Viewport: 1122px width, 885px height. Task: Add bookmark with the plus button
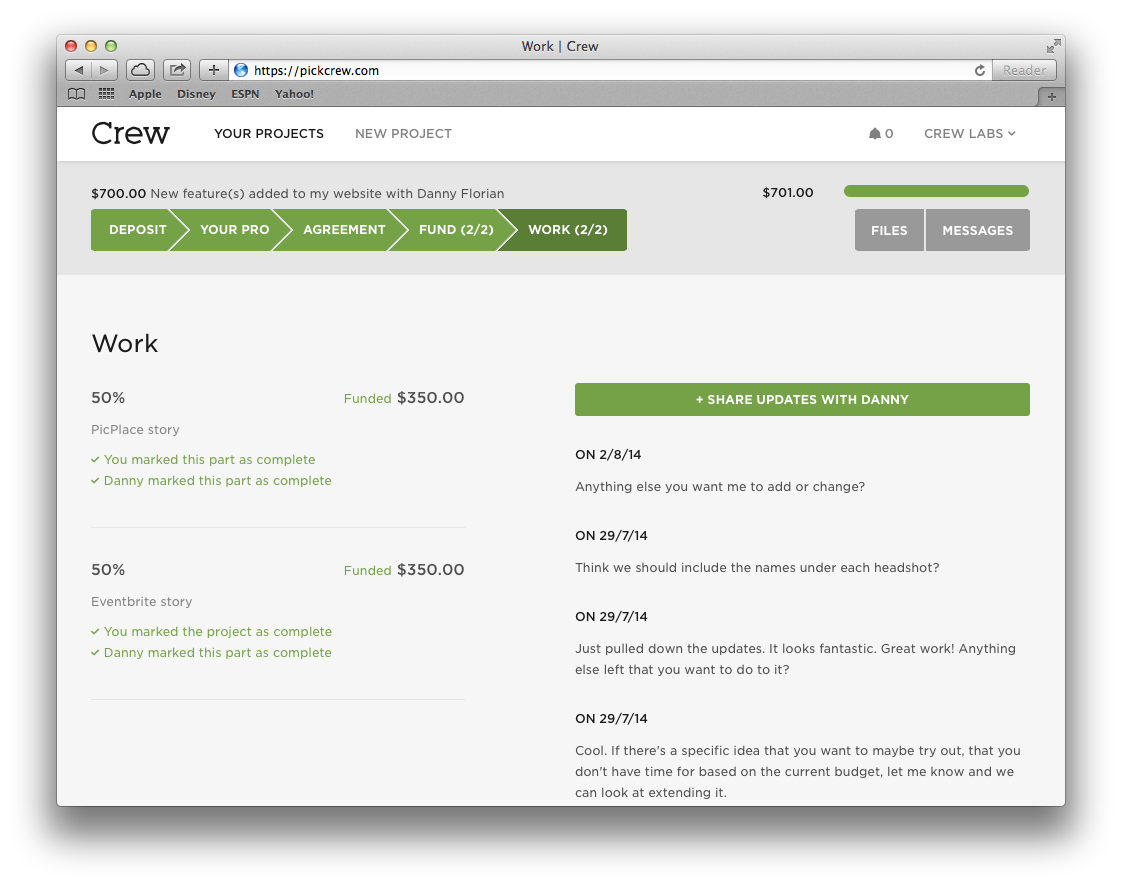213,70
